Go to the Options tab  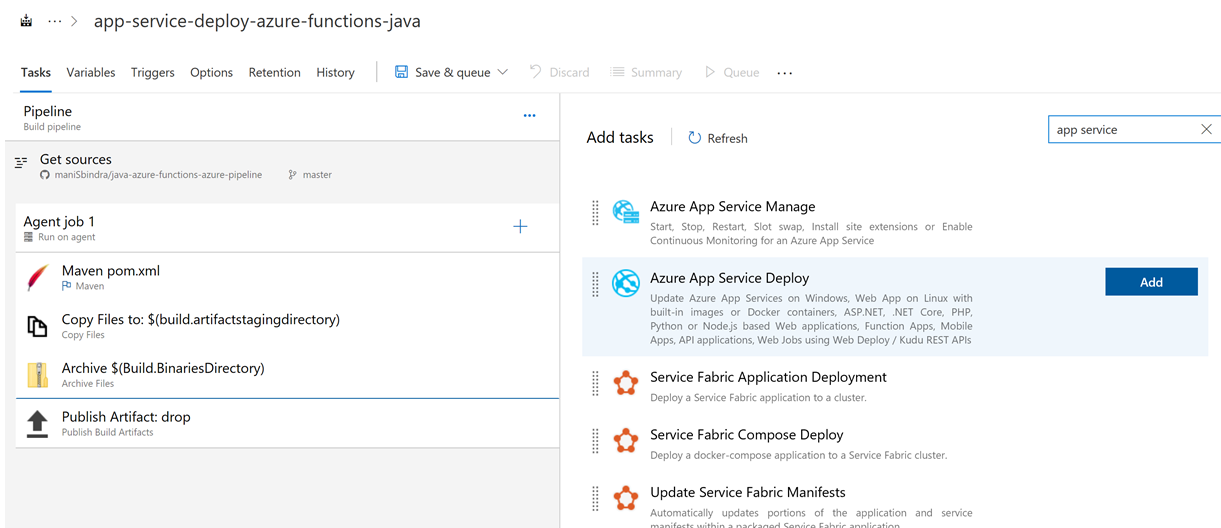211,72
